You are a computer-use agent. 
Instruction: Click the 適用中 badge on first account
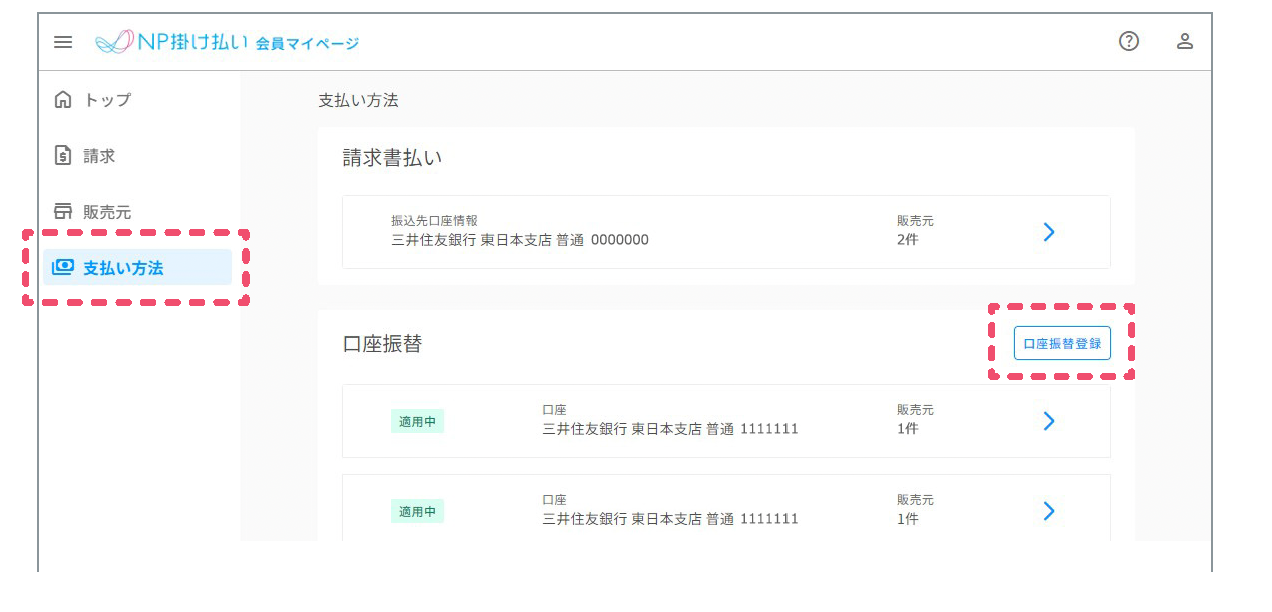tap(417, 421)
